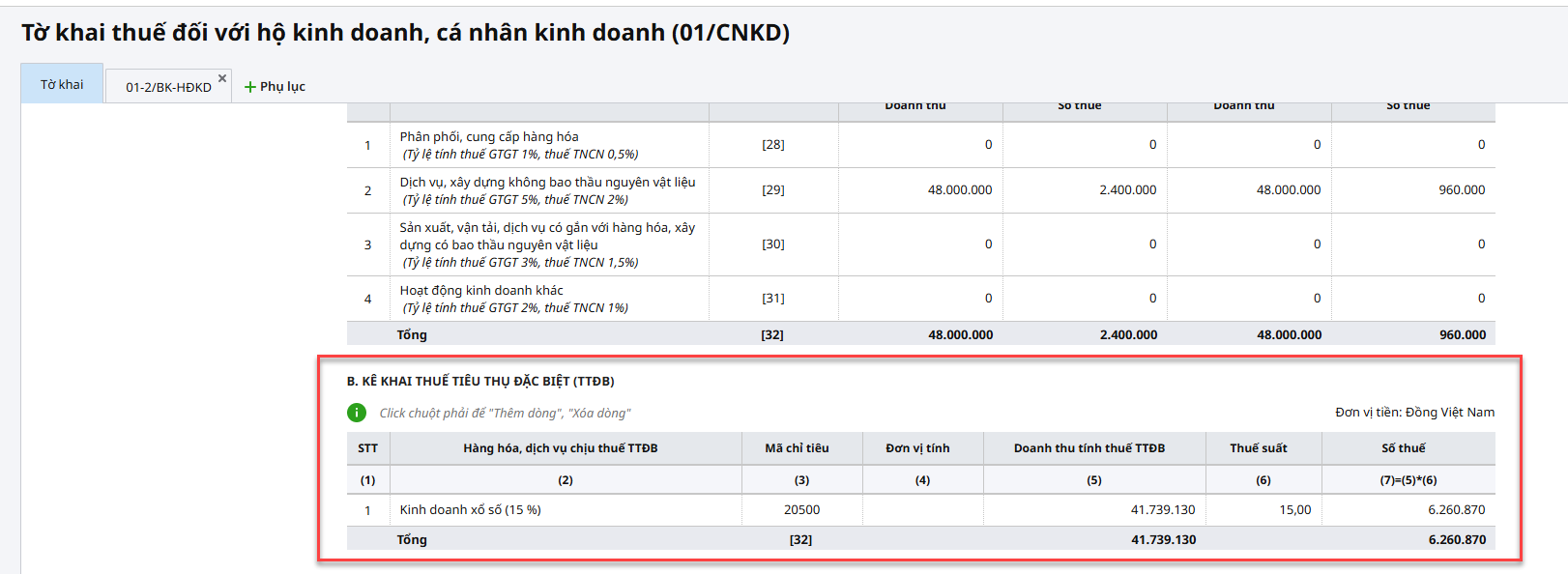The image size is (1568, 574).
Task: Click the Thuế suất cell showing 15,00
Action: pos(1263,510)
